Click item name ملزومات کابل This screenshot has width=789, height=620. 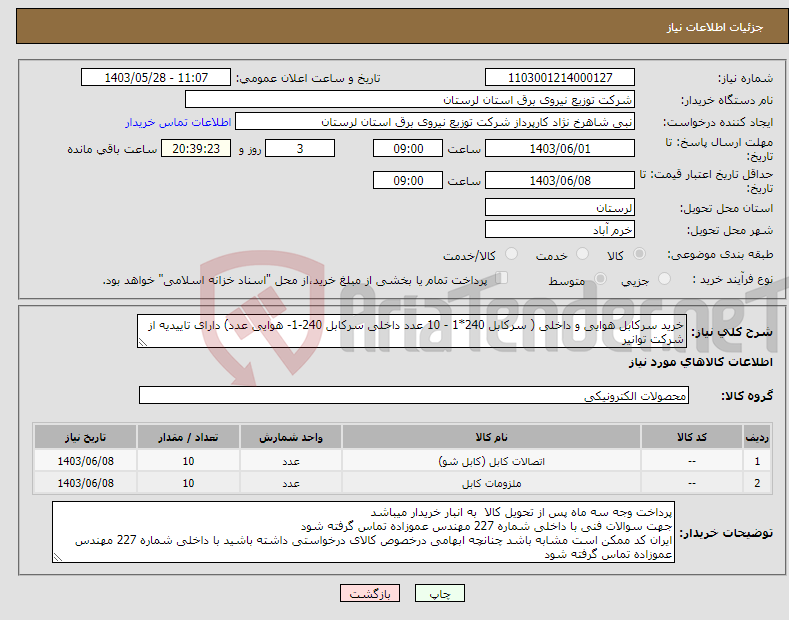tap(491, 483)
